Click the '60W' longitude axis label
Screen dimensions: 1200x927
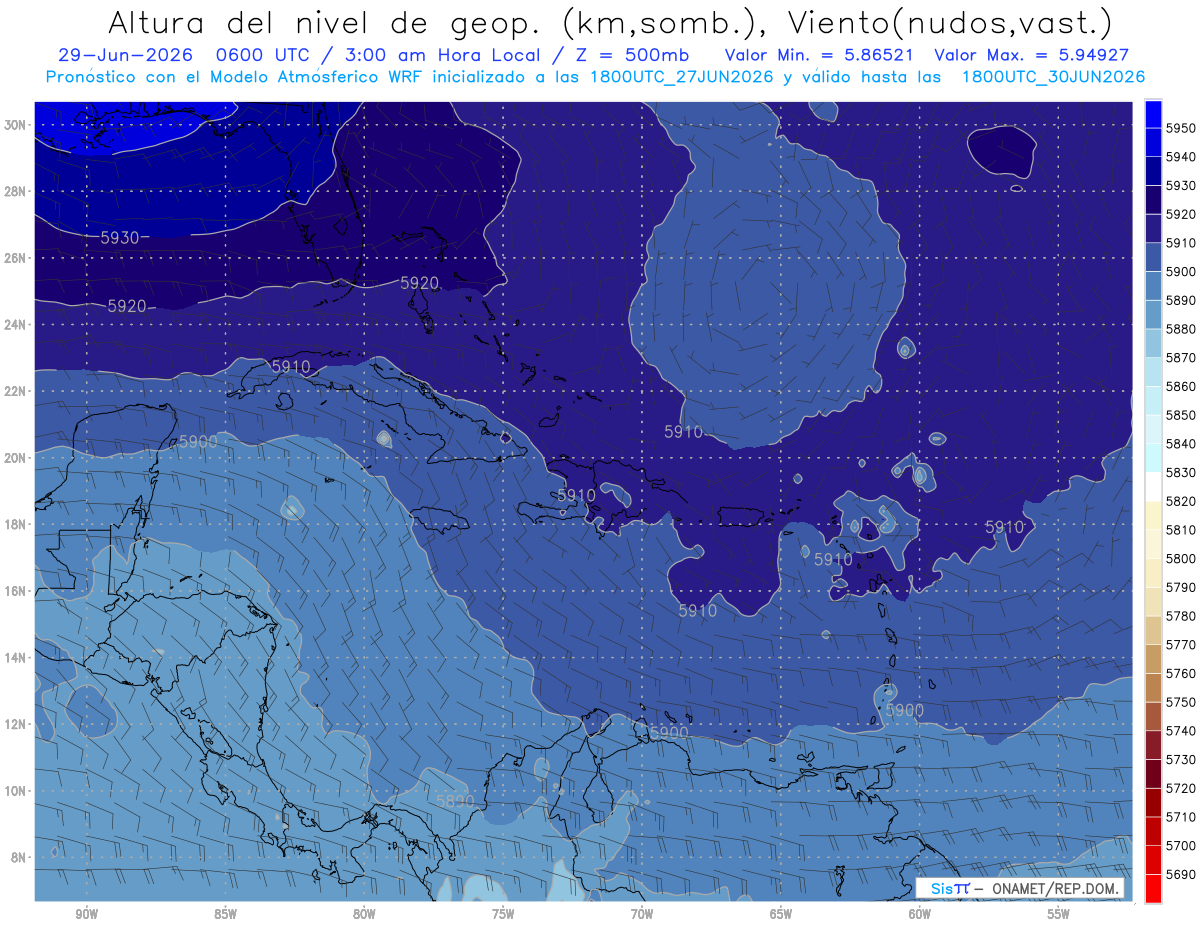[920, 914]
